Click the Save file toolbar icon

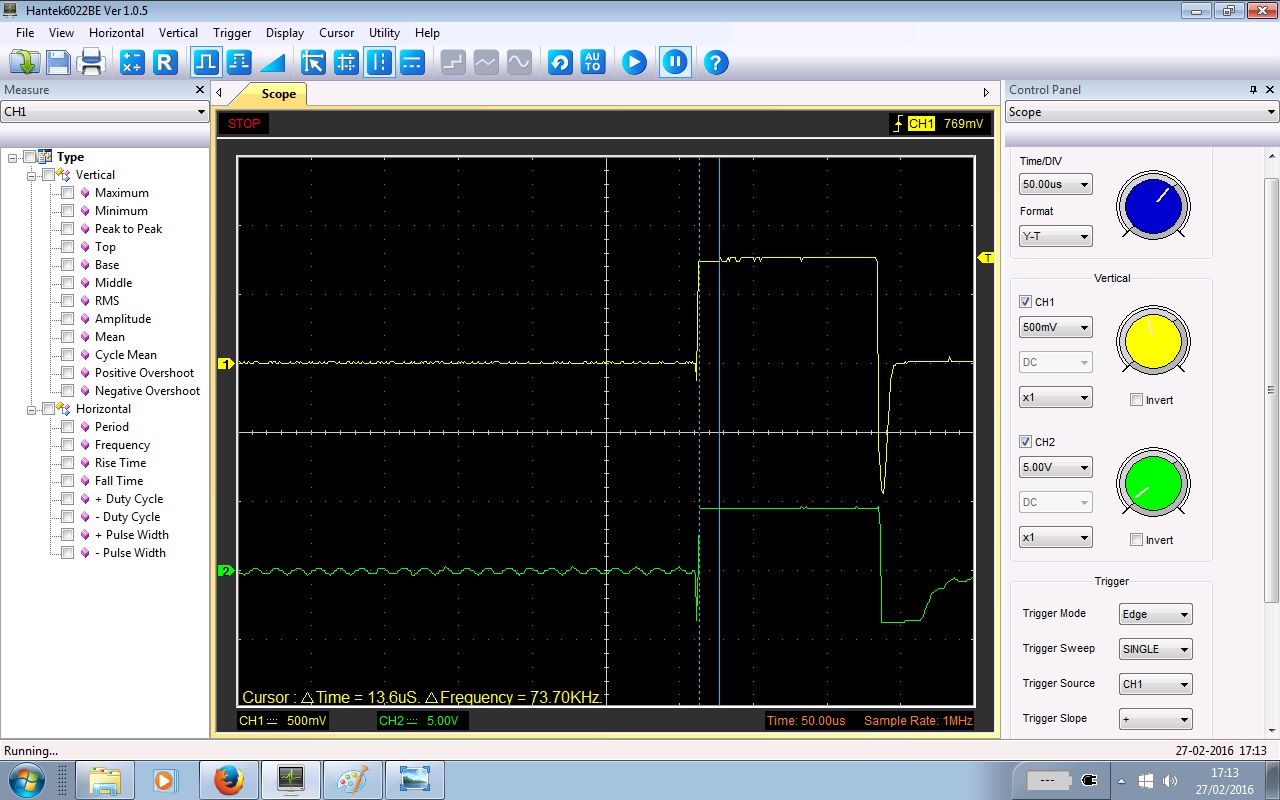tap(58, 63)
